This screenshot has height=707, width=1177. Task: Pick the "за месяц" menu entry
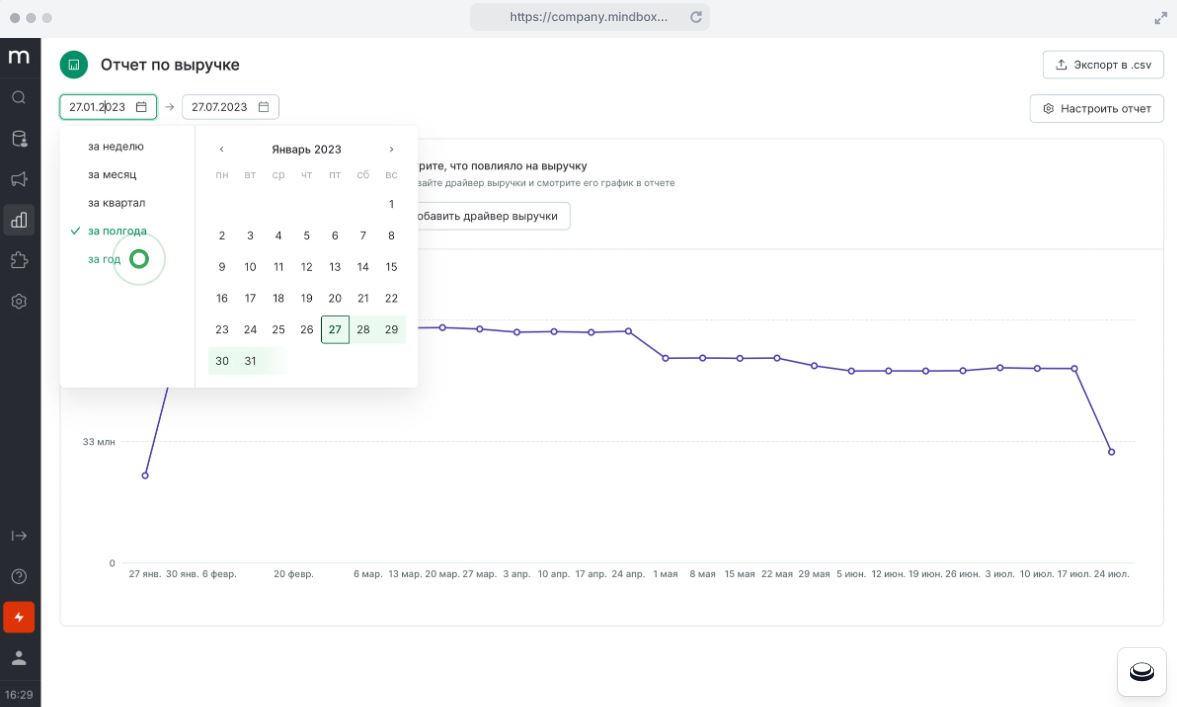pyautogui.click(x=112, y=174)
